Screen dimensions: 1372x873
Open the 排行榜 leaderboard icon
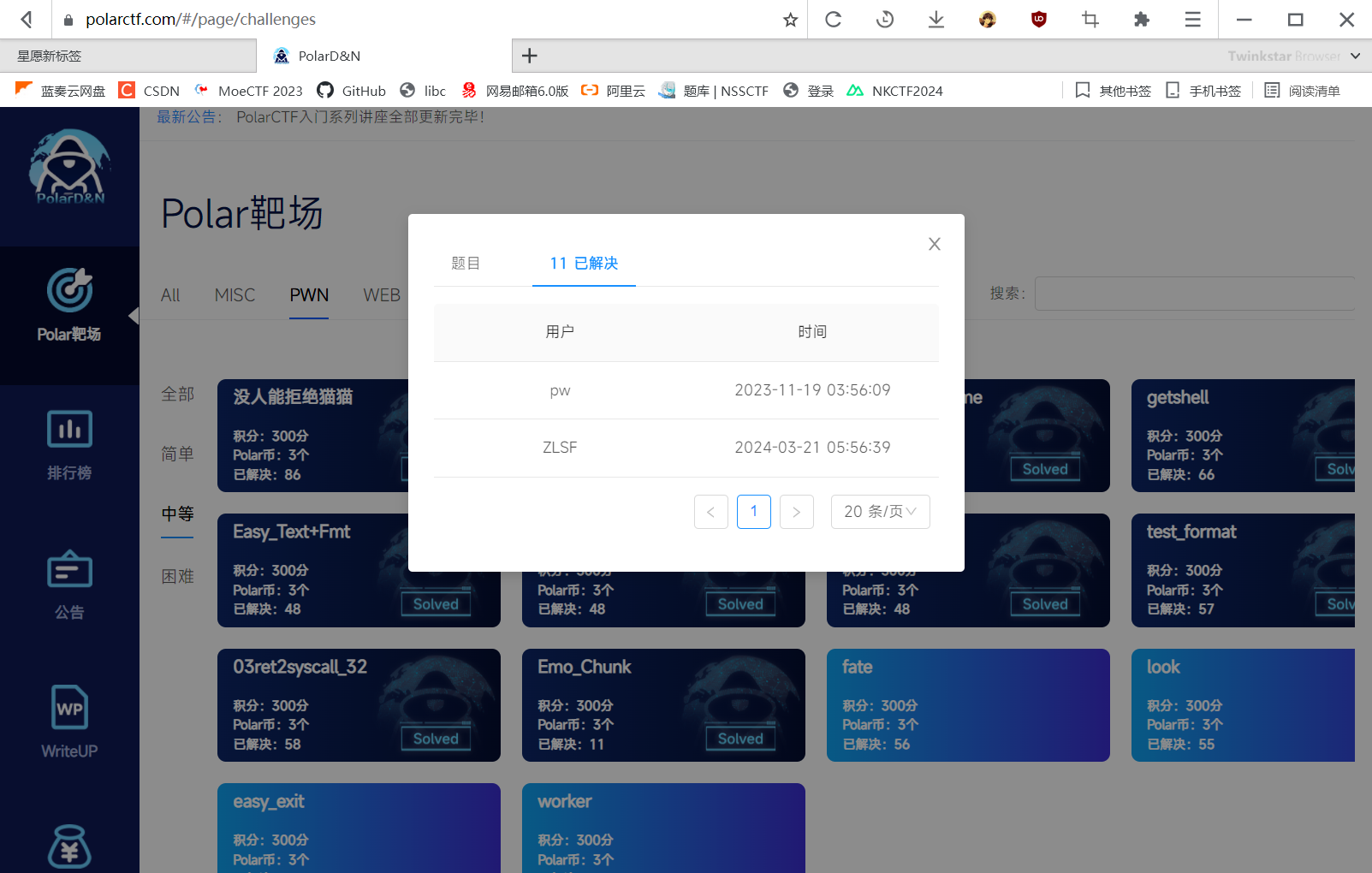pos(69,430)
